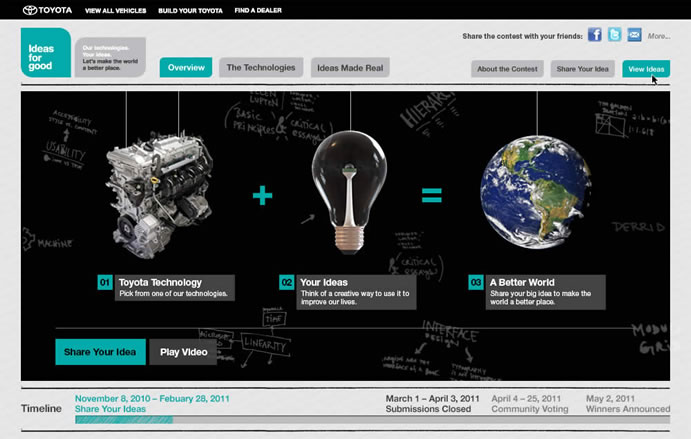691x439 pixels.
Task: Open View All Vehicles menu
Action: [115, 11]
